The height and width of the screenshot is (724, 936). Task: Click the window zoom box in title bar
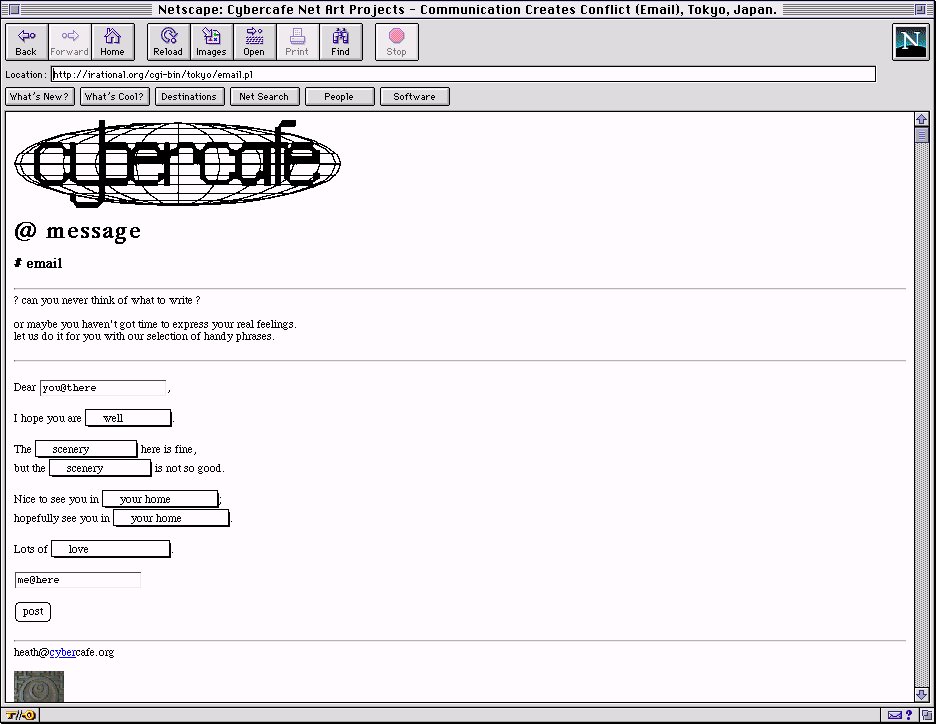point(920,9)
